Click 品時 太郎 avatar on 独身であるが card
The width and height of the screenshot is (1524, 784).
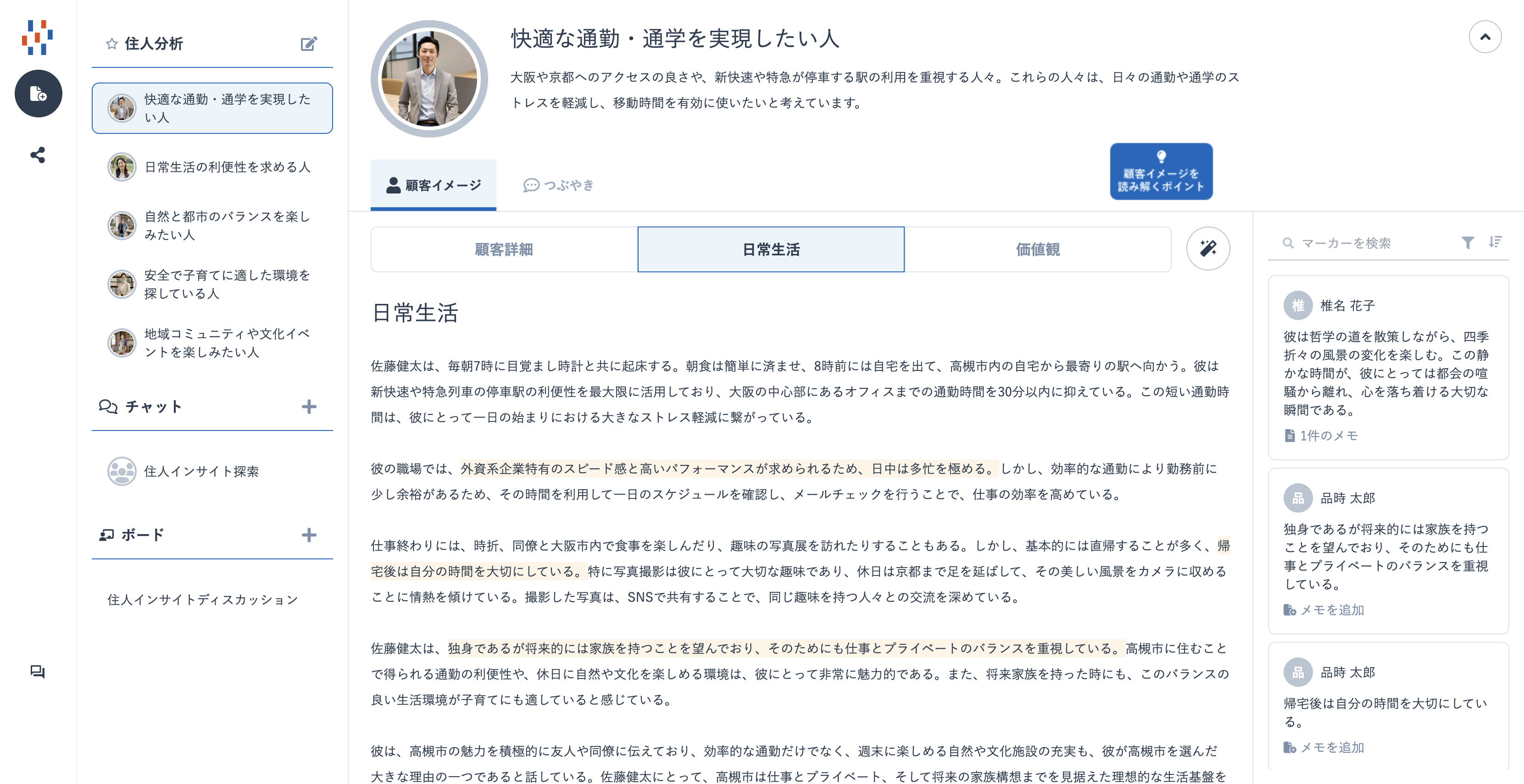tap(1297, 498)
